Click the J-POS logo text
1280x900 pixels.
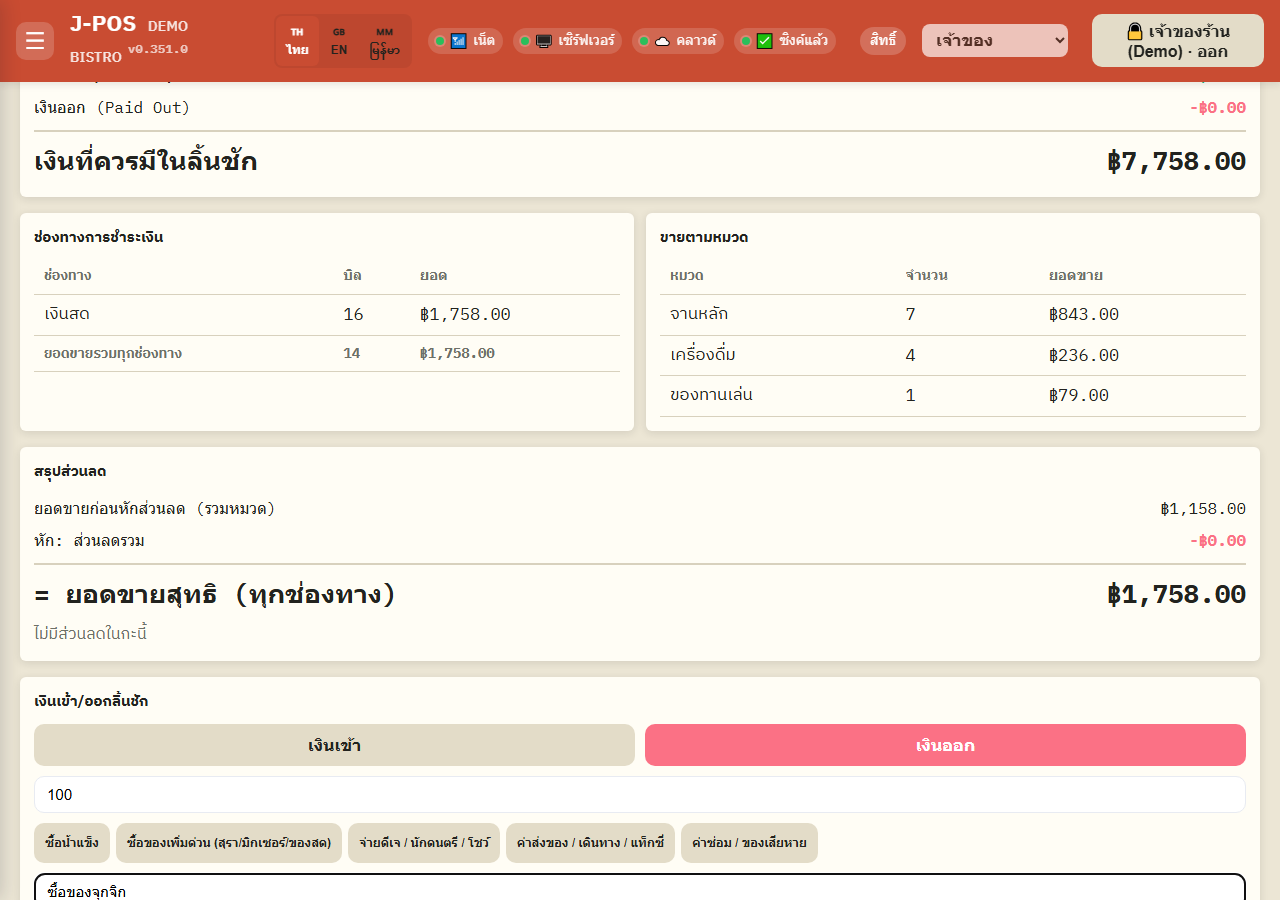(x=103, y=24)
